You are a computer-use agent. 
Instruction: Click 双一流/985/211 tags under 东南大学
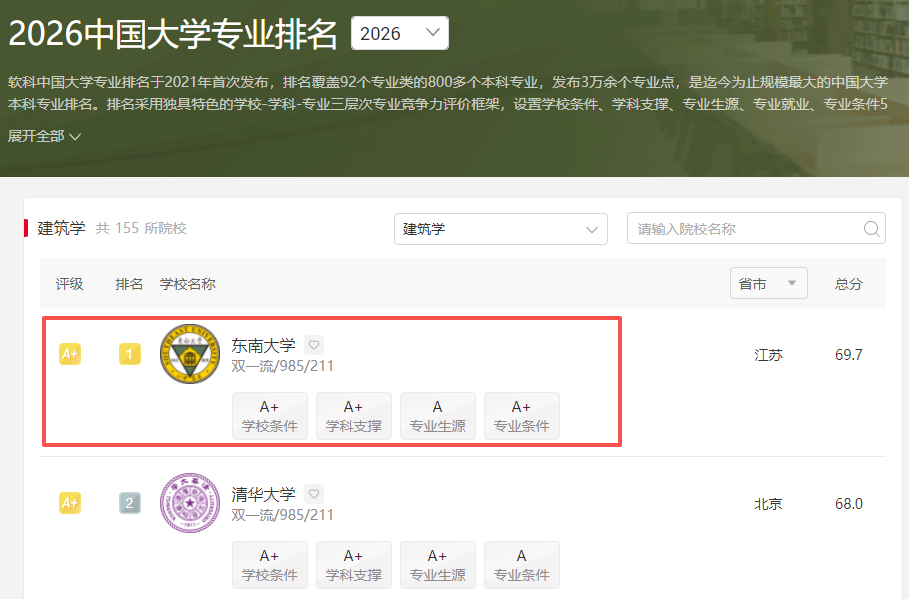point(282,366)
